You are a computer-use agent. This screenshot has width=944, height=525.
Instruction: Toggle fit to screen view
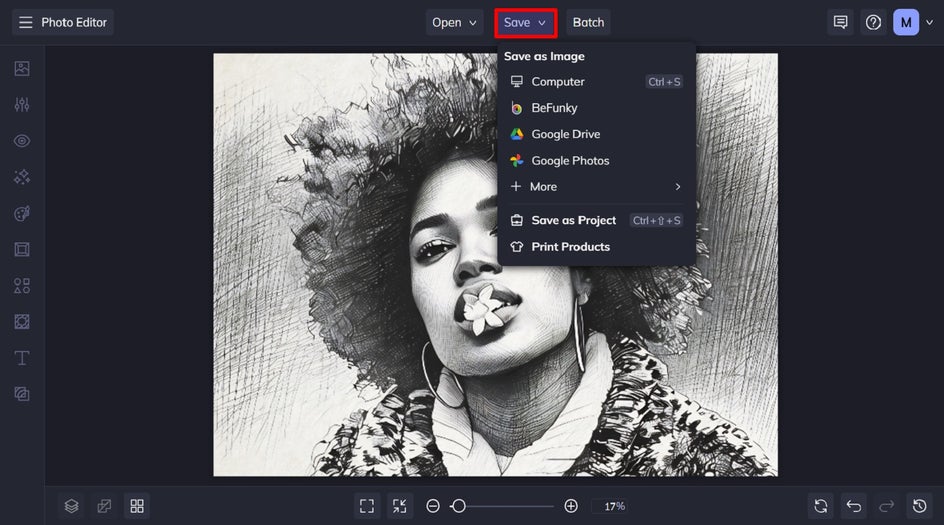[367, 506]
